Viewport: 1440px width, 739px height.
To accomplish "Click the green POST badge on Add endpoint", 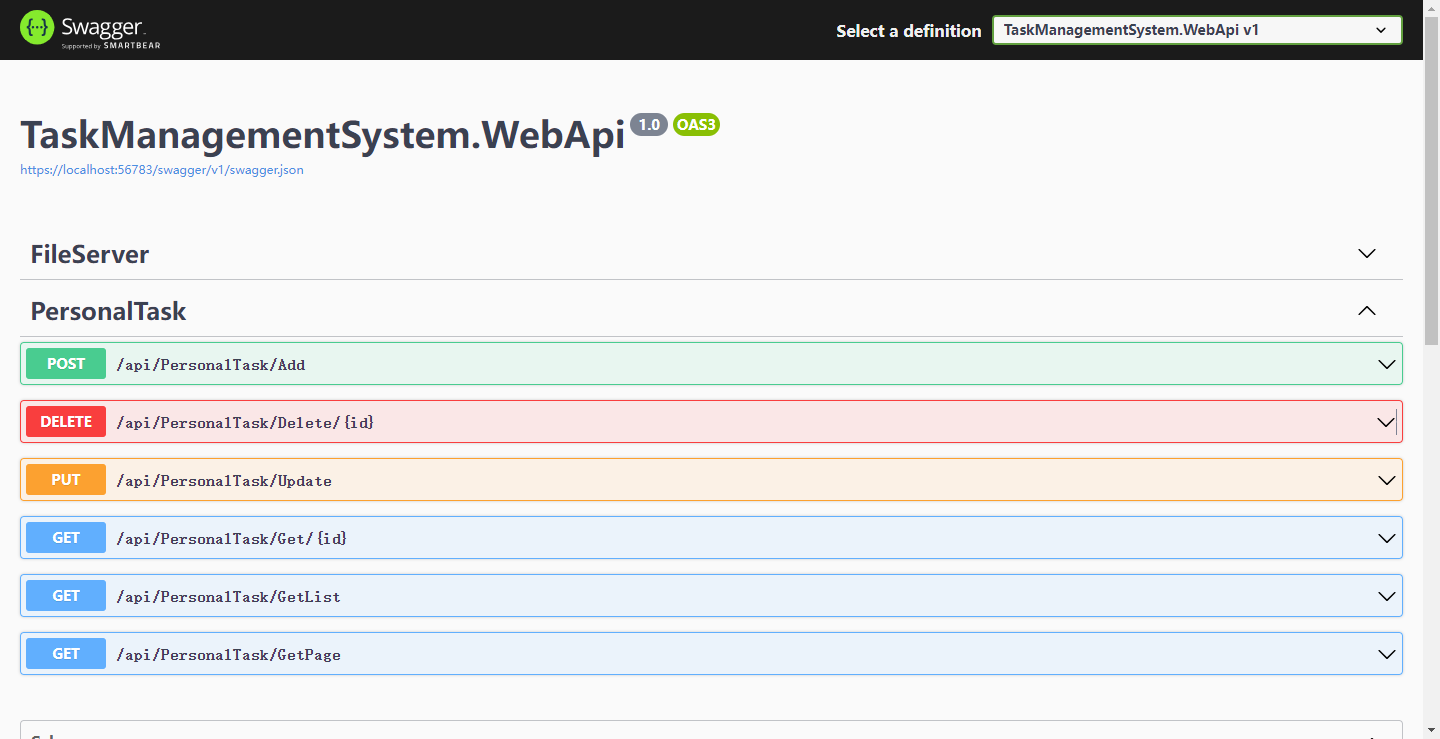I will point(65,363).
